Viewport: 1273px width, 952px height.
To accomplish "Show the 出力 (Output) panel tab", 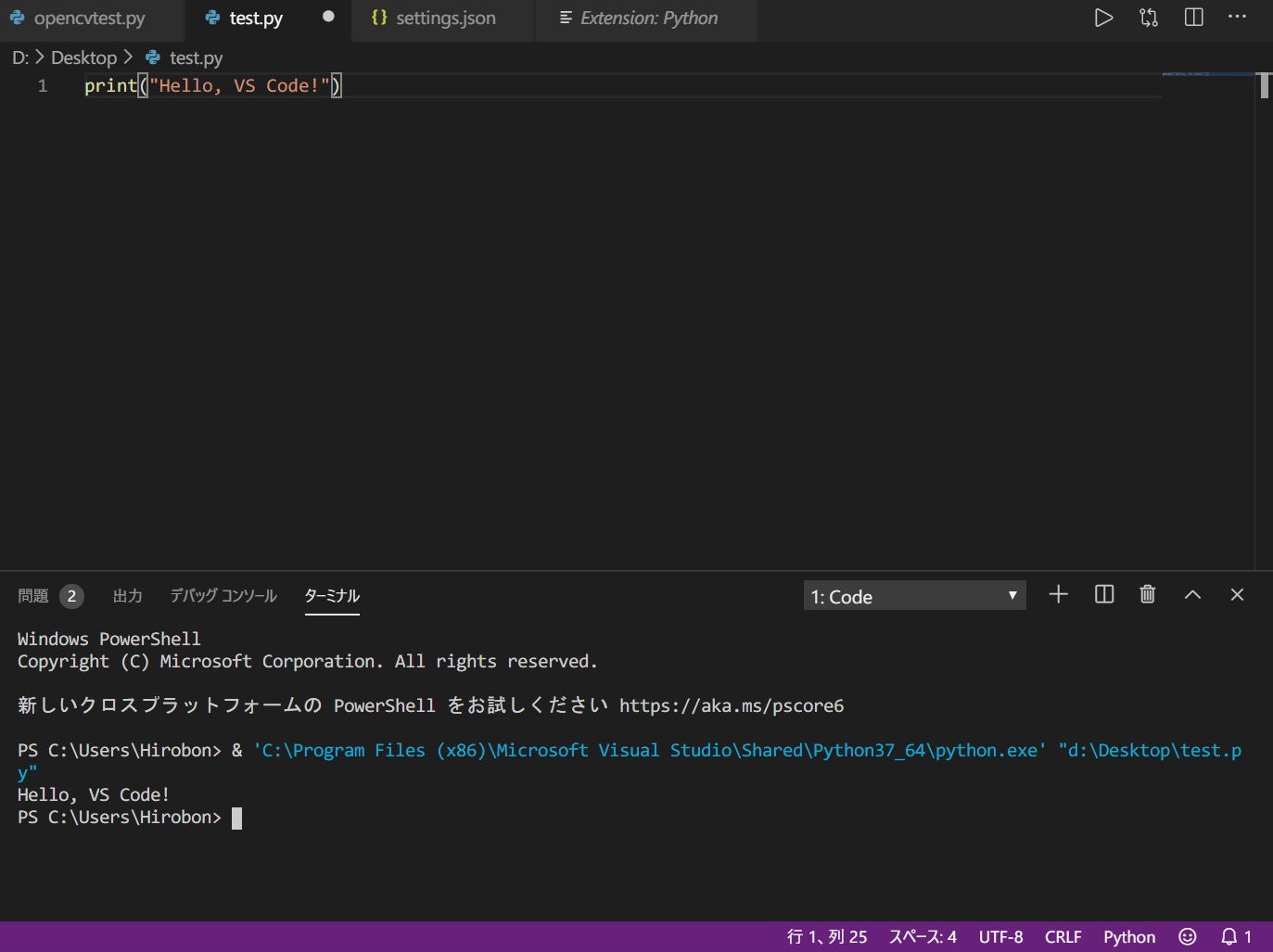I will coord(128,596).
